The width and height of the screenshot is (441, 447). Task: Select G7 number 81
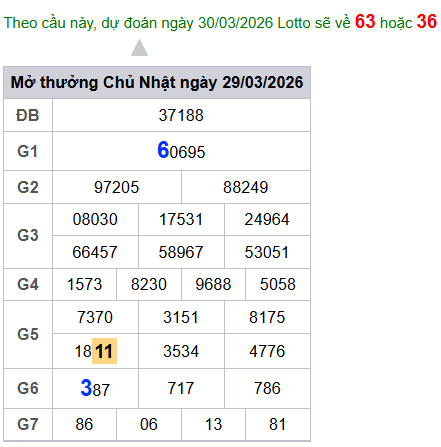278,425
